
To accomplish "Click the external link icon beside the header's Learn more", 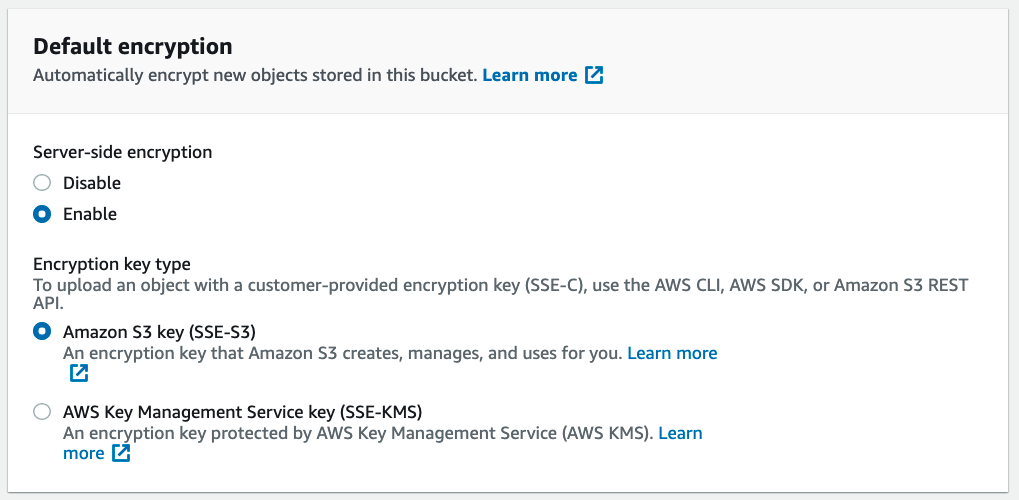I will click(x=594, y=75).
